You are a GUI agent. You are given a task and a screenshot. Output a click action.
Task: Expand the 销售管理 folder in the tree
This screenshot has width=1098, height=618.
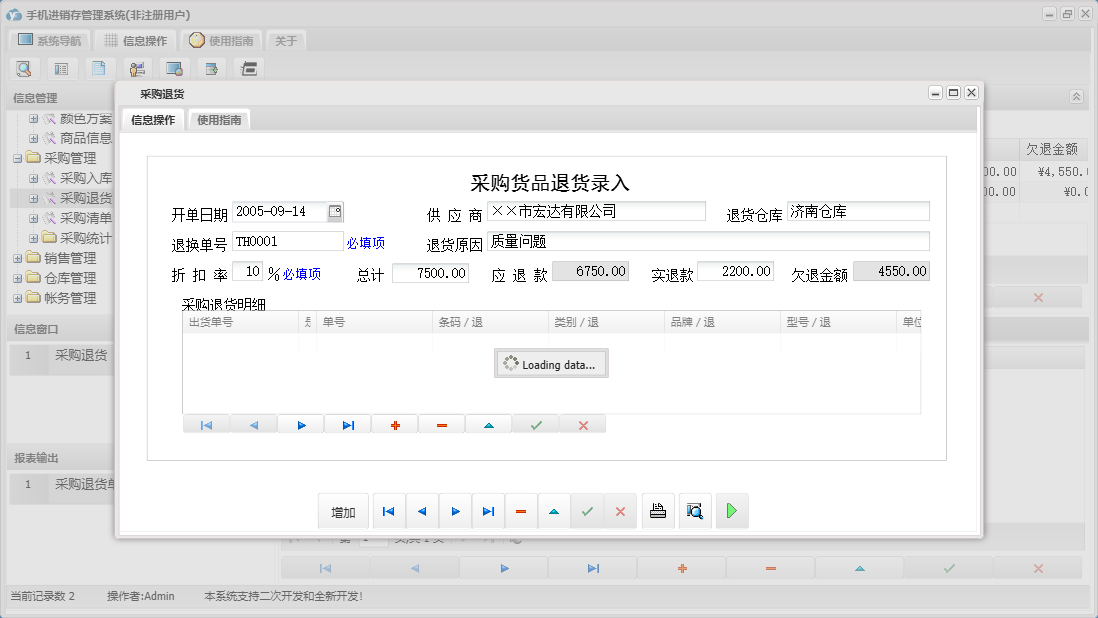(x=19, y=257)
